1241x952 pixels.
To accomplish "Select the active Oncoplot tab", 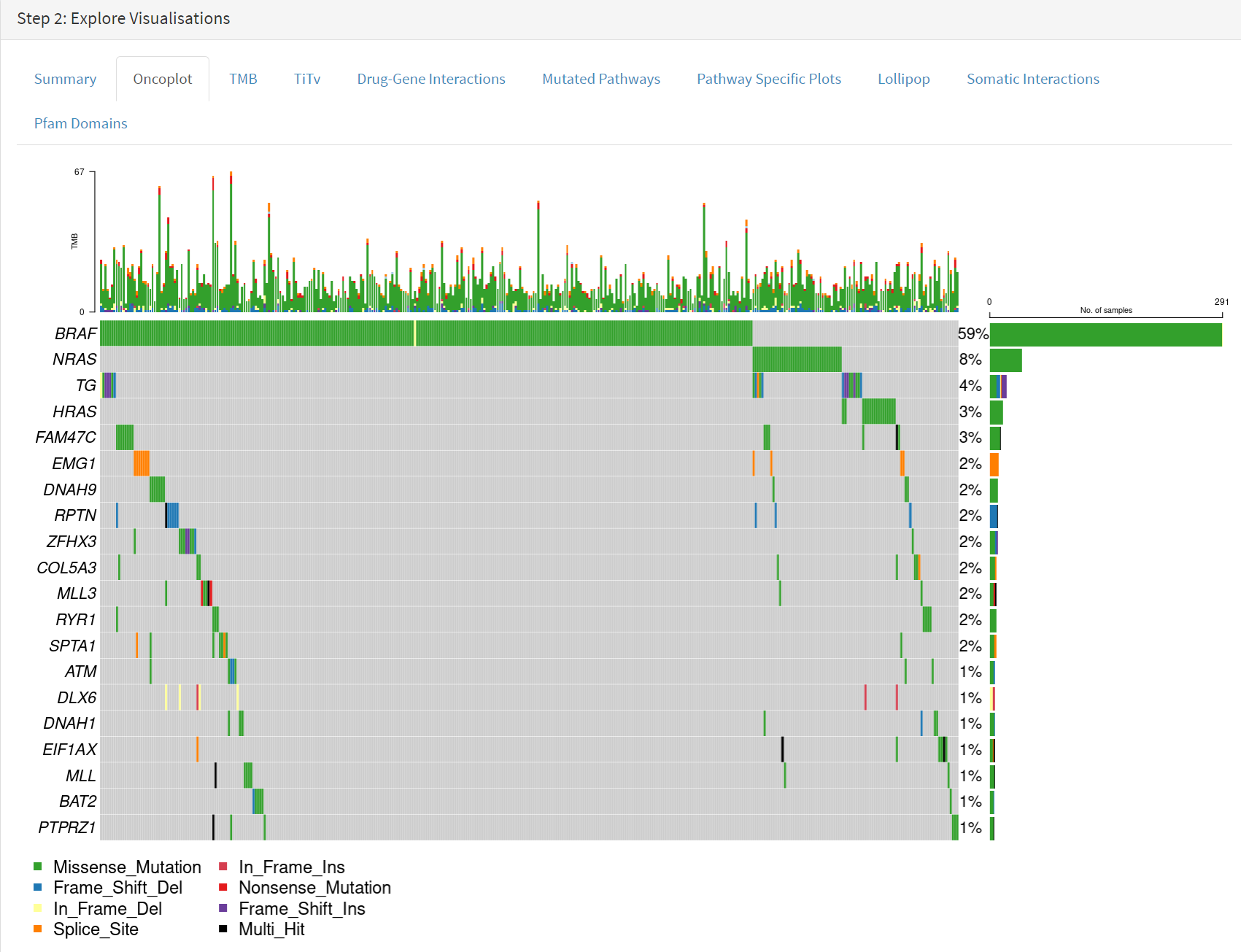I will coord(163,79).
